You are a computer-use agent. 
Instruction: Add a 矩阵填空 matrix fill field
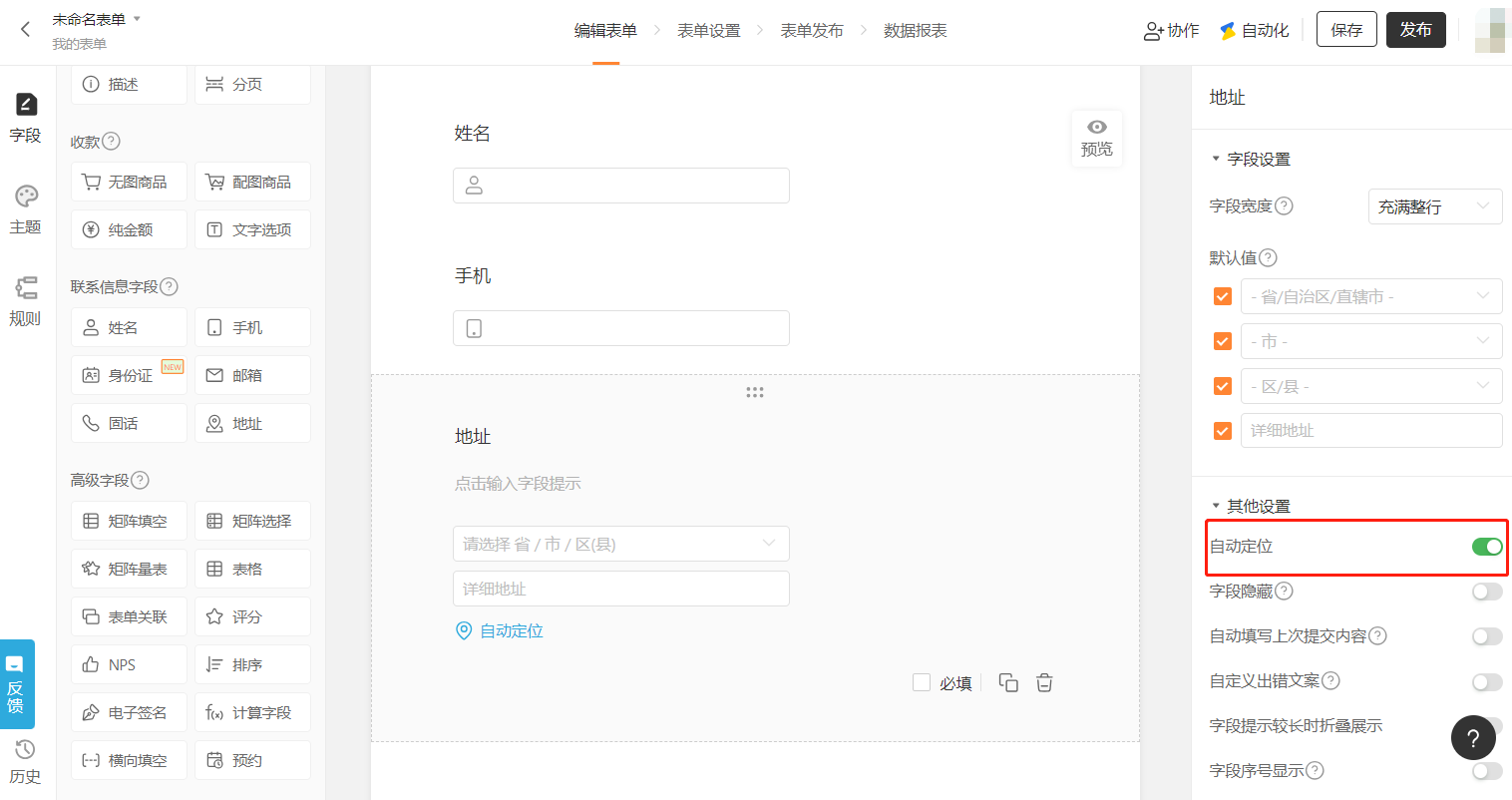pos(129,521)
